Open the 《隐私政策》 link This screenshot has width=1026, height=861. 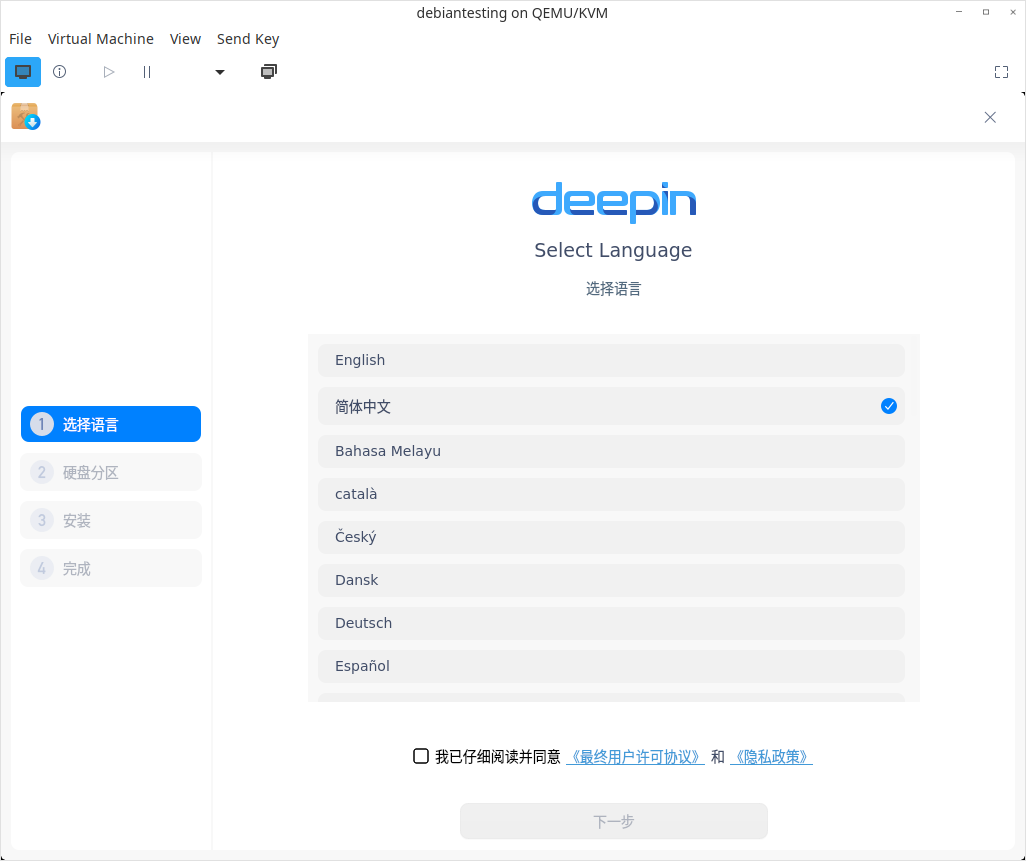[771, 757]
